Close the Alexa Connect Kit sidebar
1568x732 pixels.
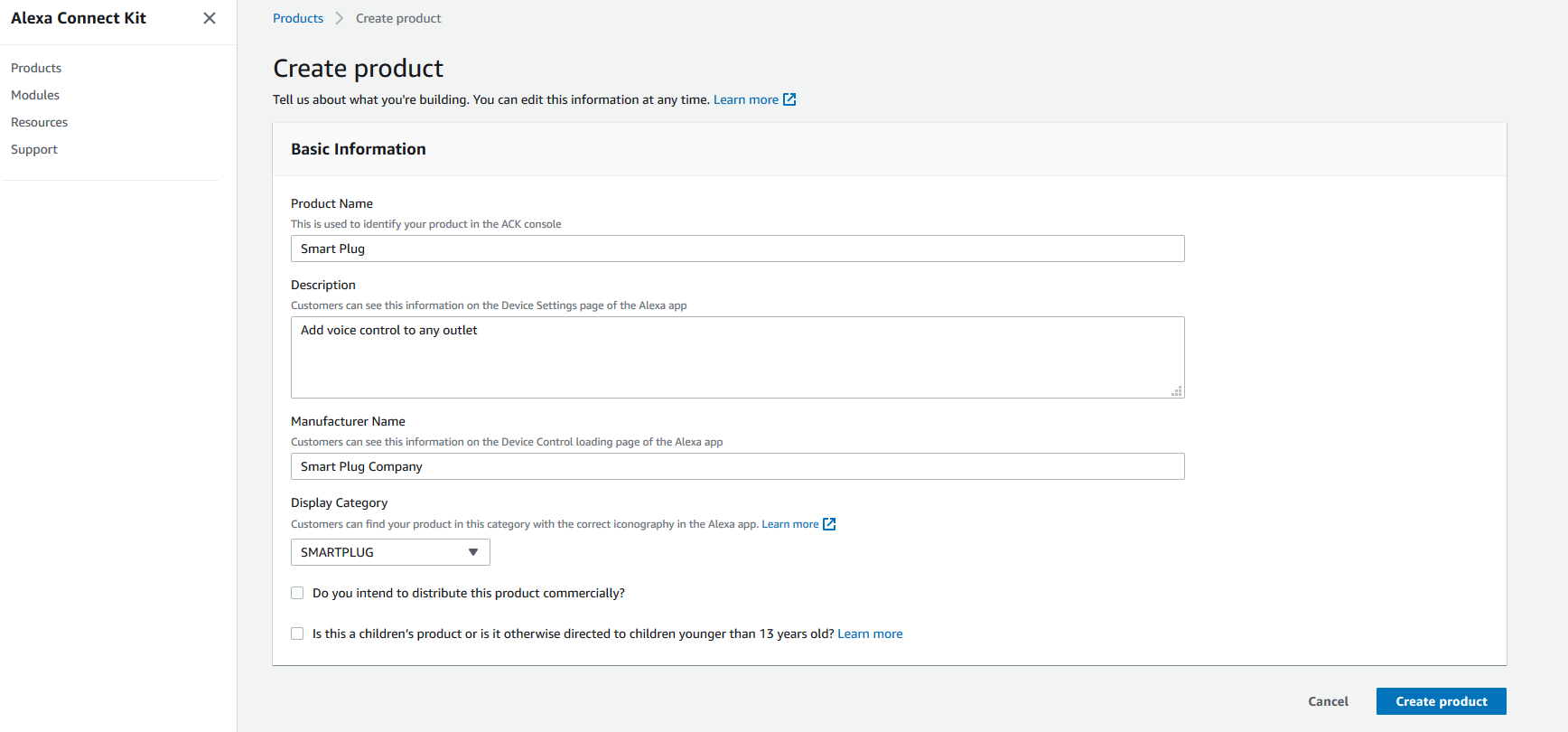[x=210, y=18]
